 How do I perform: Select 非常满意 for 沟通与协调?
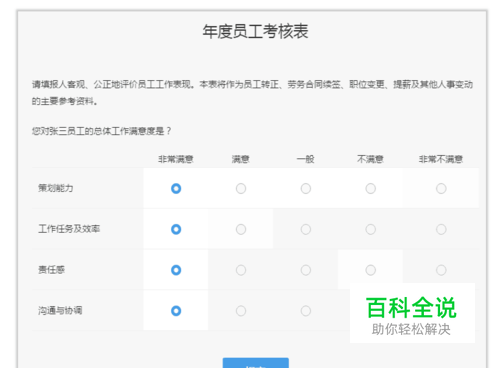[176, 311]
